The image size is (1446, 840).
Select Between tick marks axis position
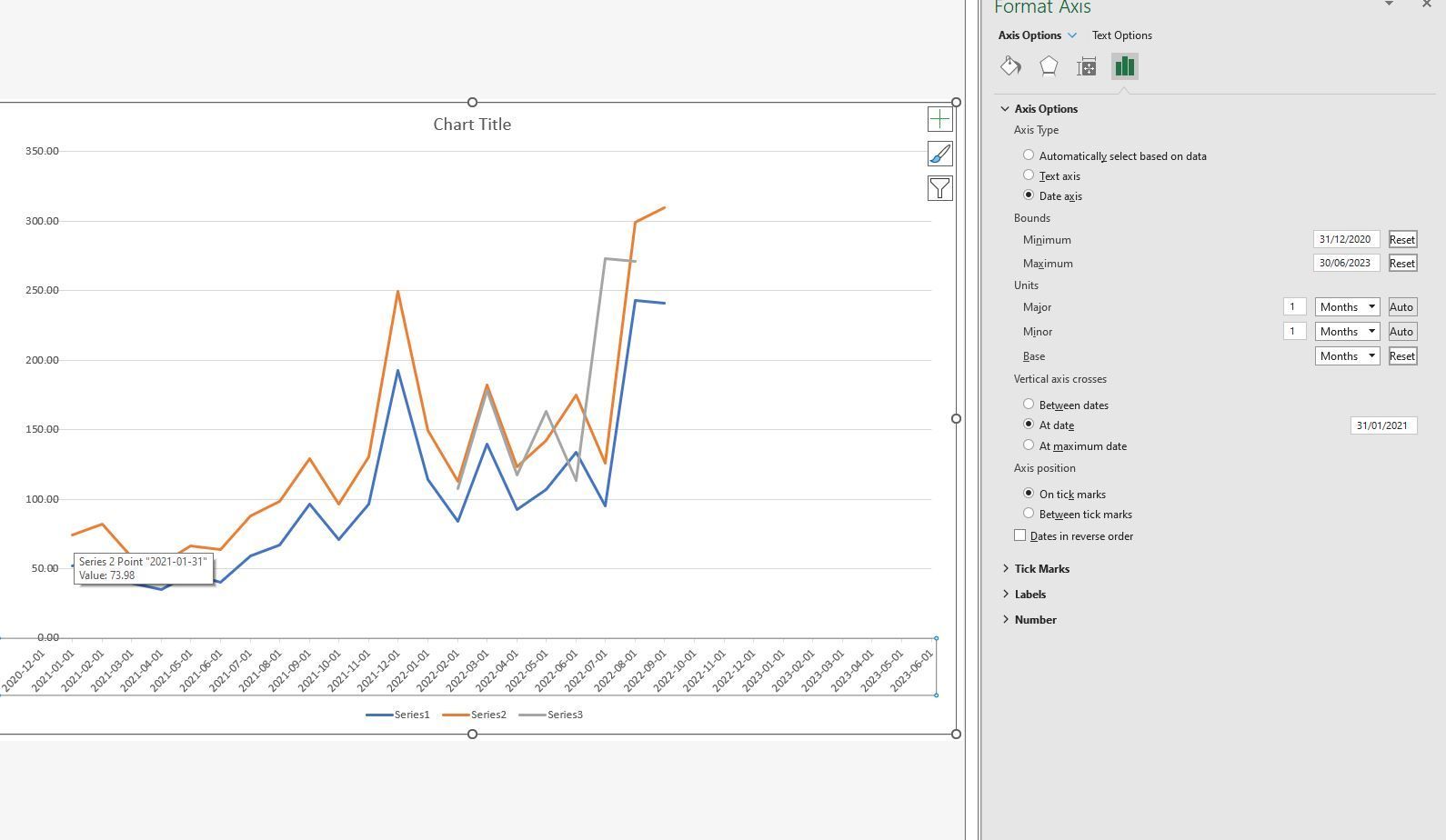click(1029, 514)
